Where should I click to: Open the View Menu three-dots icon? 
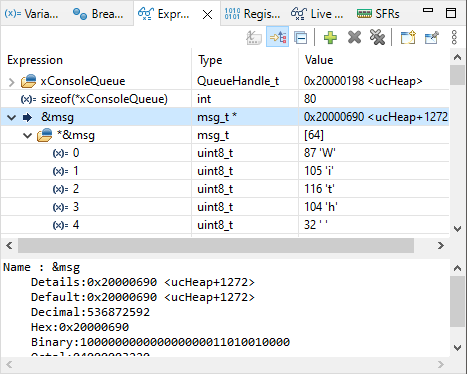click(454, 37)
